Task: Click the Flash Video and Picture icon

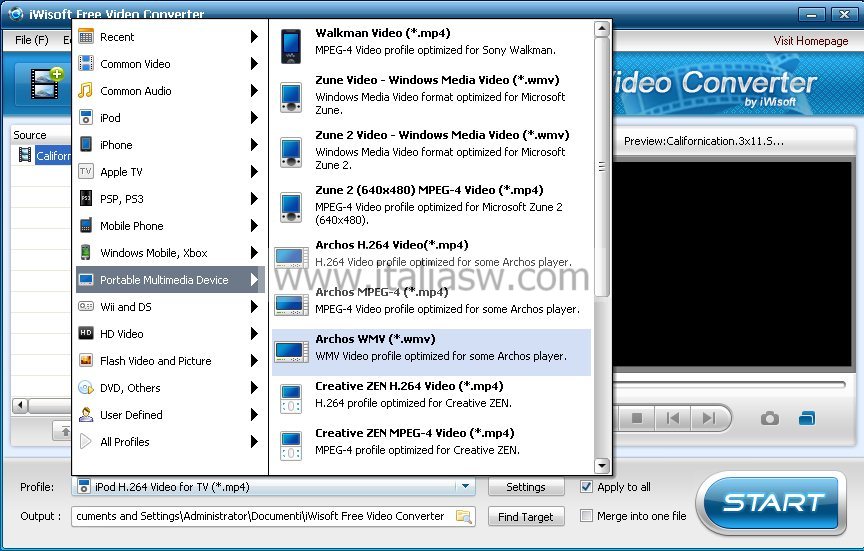Action: coord(86,361)
